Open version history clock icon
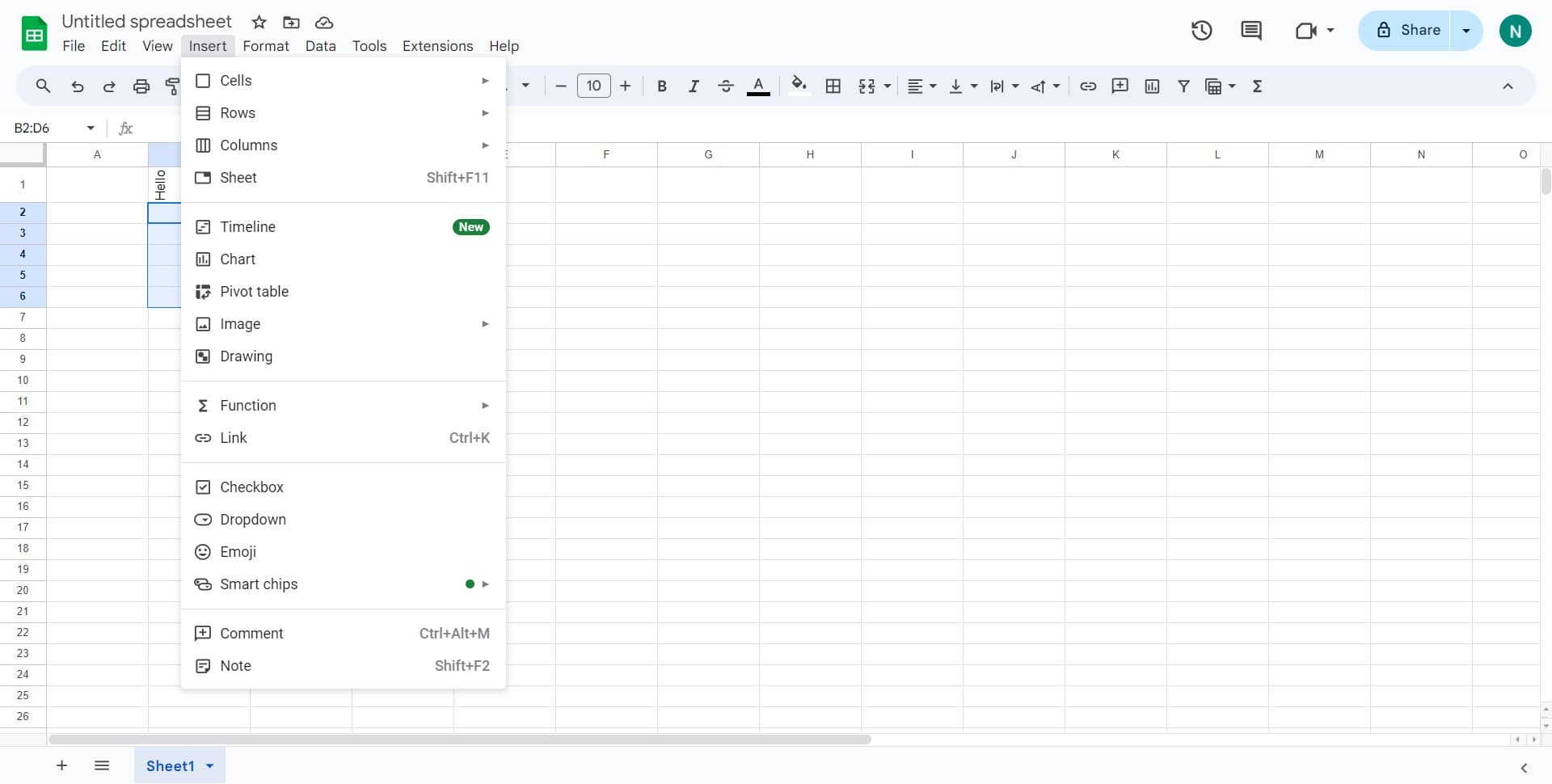1552x784 pixels. pyautogui.click(x=1201, y=31)
